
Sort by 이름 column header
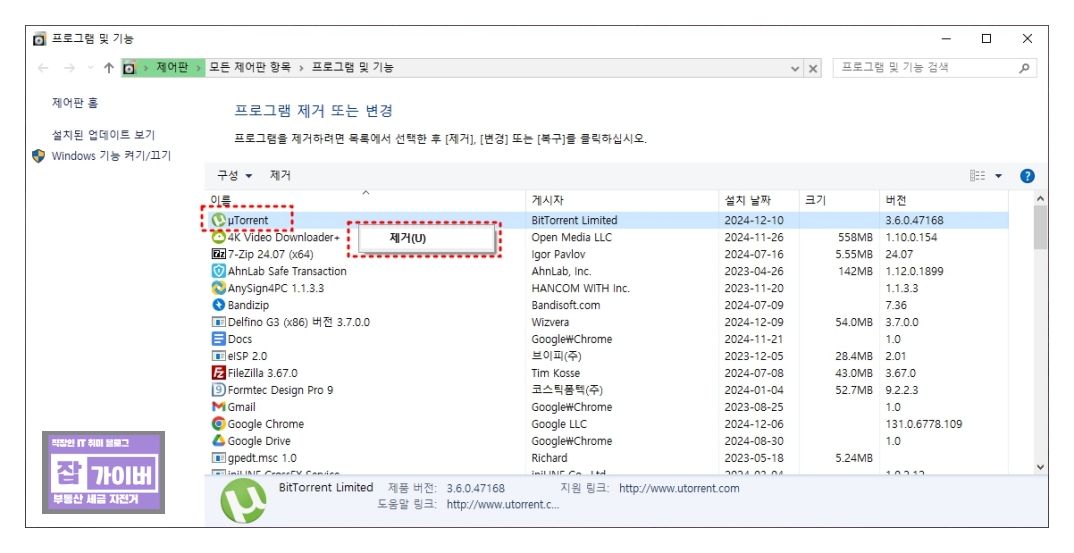pyautogui.click(x=365, y=200)
